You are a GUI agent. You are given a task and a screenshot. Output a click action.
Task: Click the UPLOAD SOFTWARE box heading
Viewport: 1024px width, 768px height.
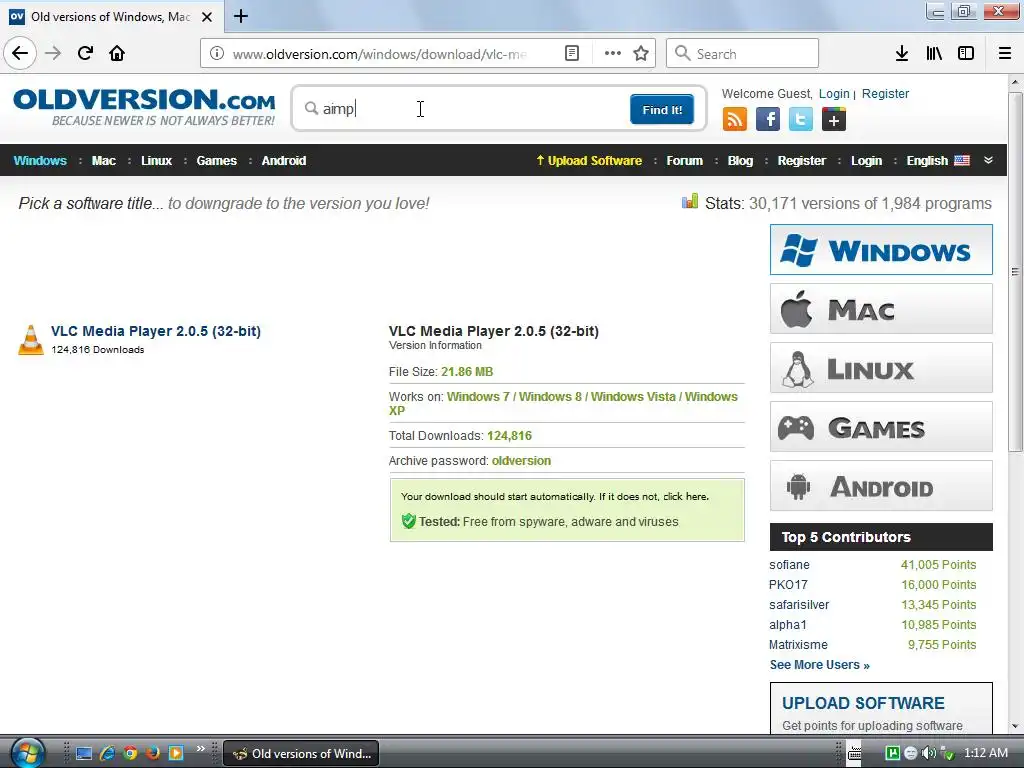tap(863, 703)
